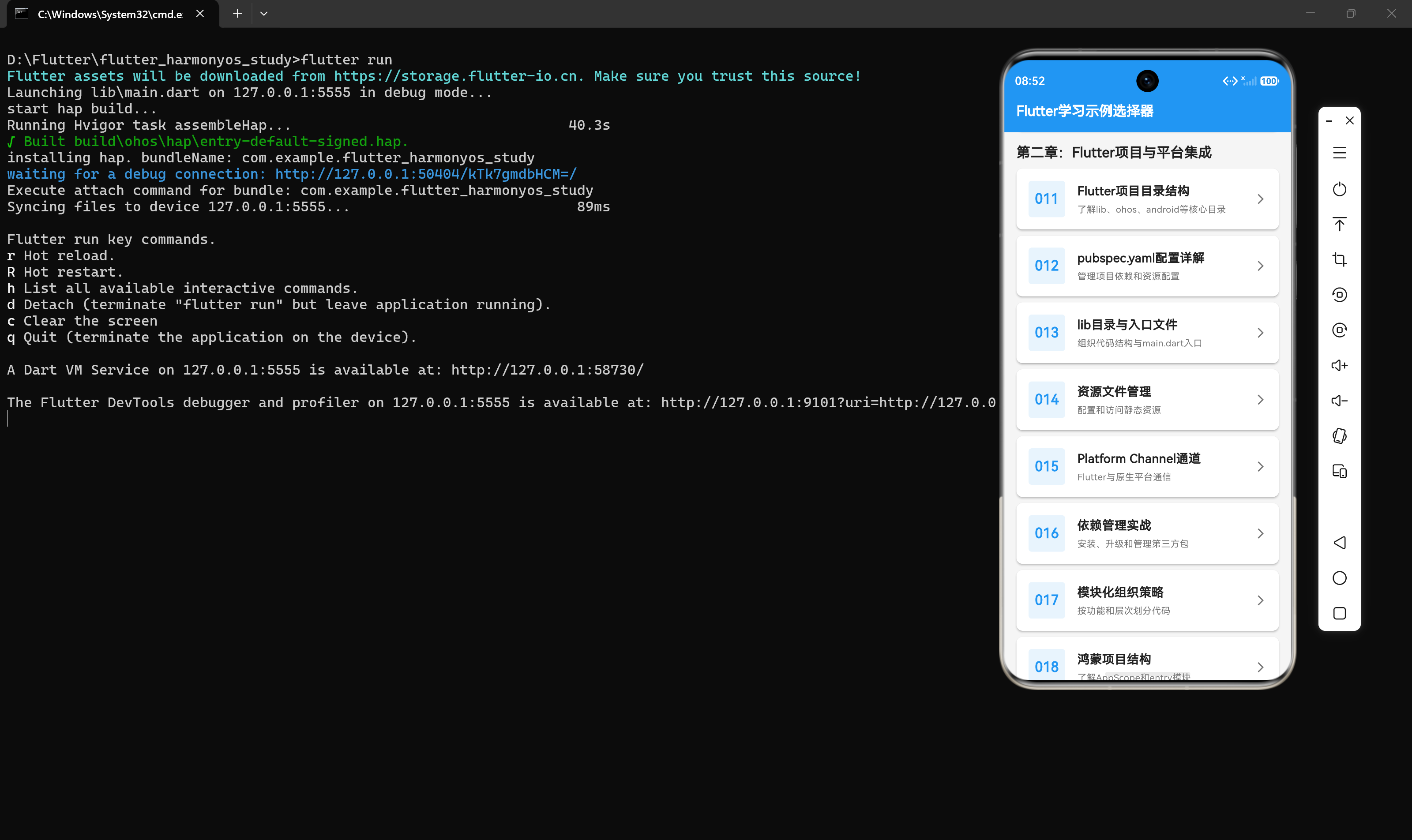Click the multi-device screen icon
The height and width of the screenshot is (840, 1412).
point(1339,471)
